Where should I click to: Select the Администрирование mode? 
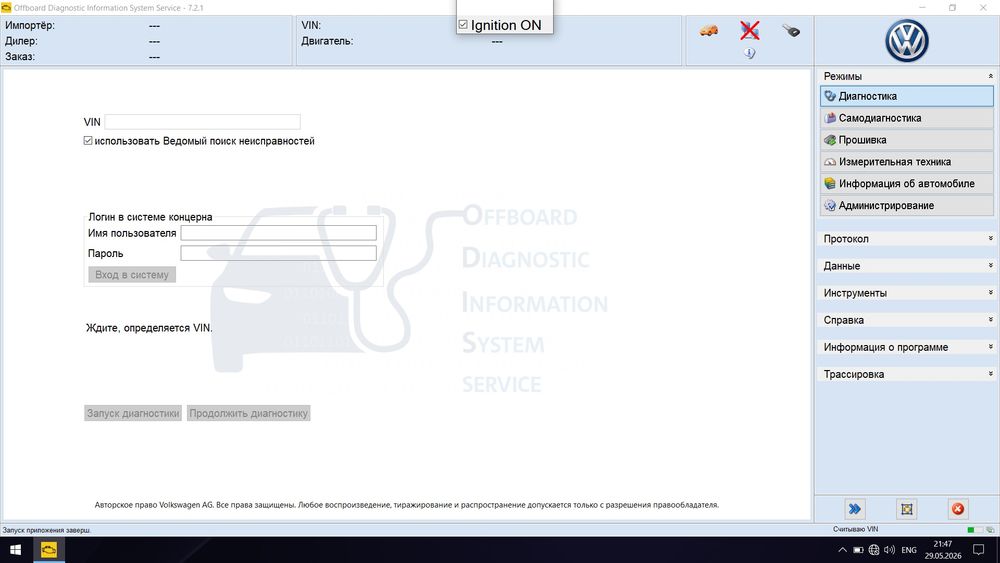tap(906, 205)
